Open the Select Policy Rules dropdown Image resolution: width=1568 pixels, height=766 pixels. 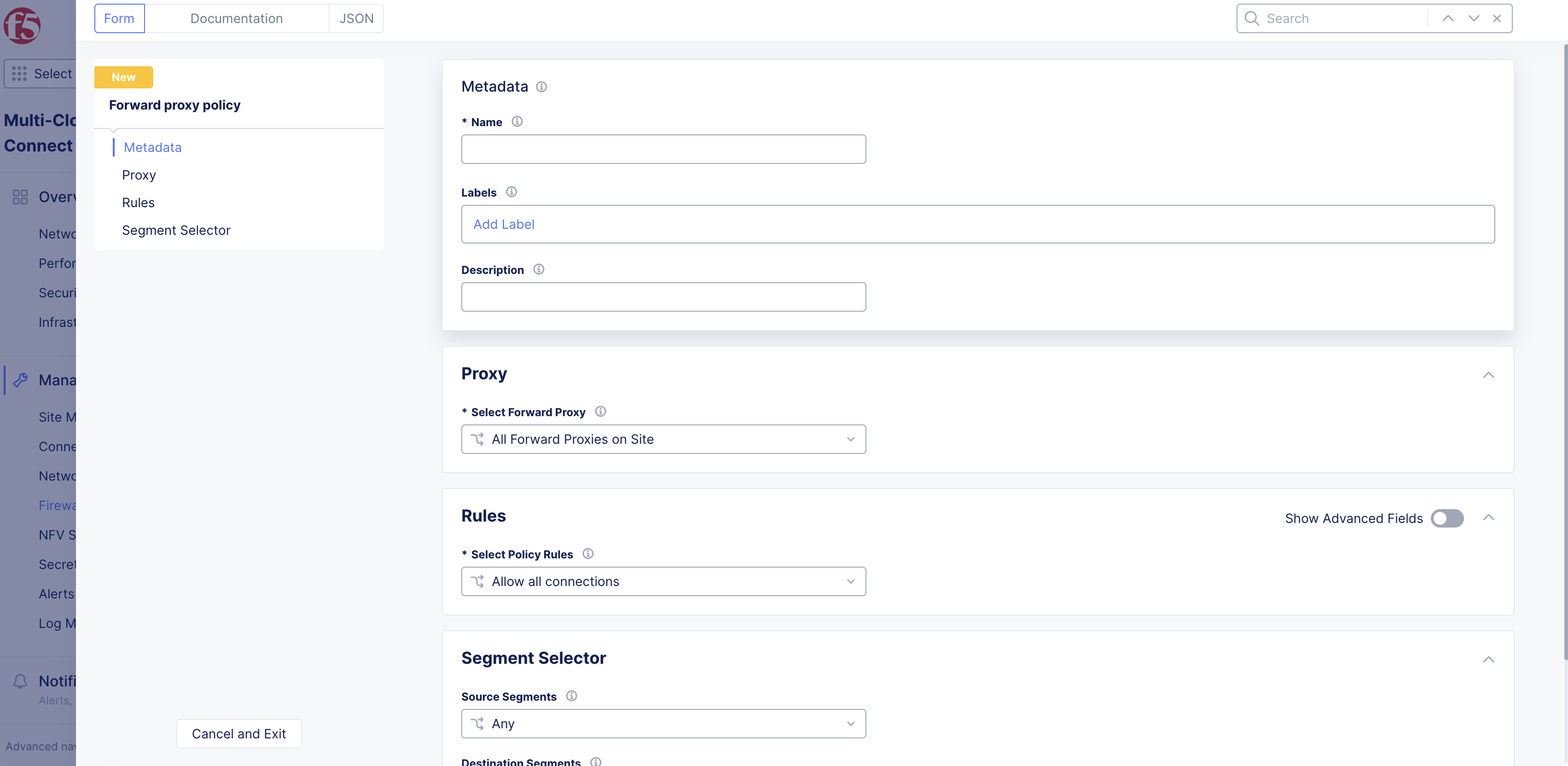(663, 582)
